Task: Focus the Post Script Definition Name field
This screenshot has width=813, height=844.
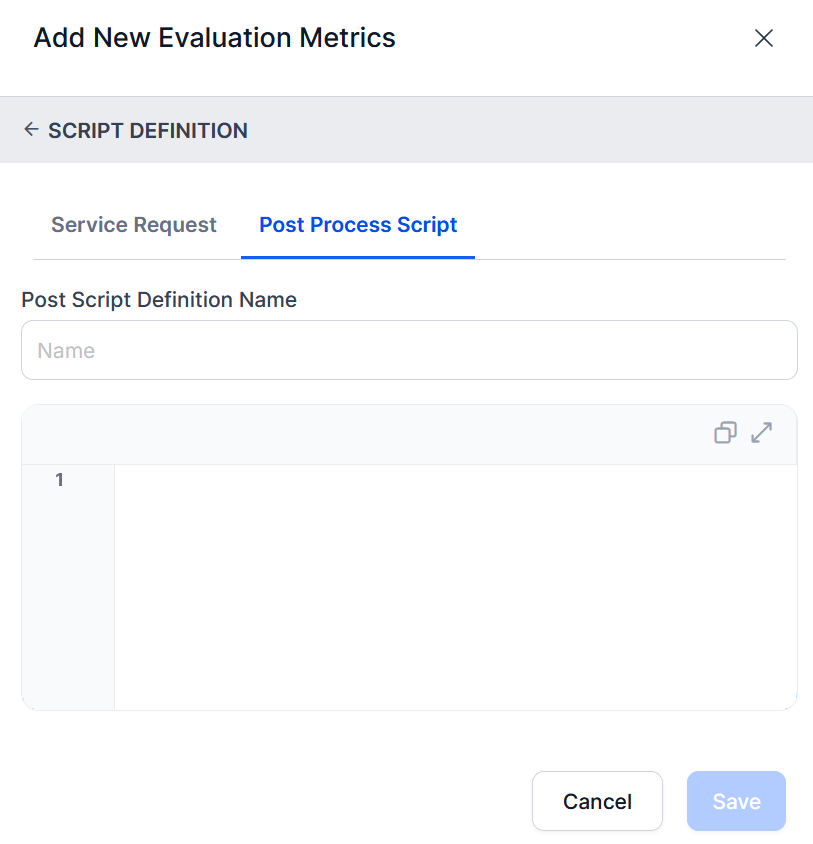Action: click(409, 350)
